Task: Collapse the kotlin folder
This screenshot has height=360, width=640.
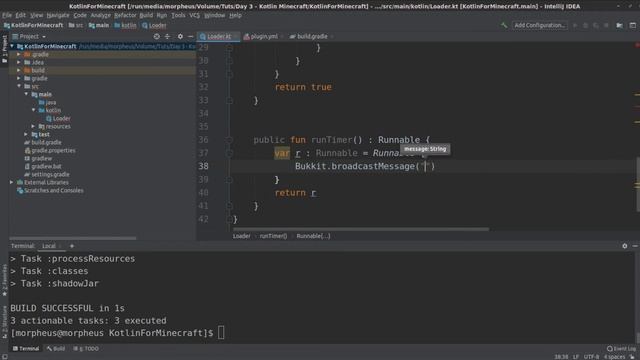Action: click(34, 110)
